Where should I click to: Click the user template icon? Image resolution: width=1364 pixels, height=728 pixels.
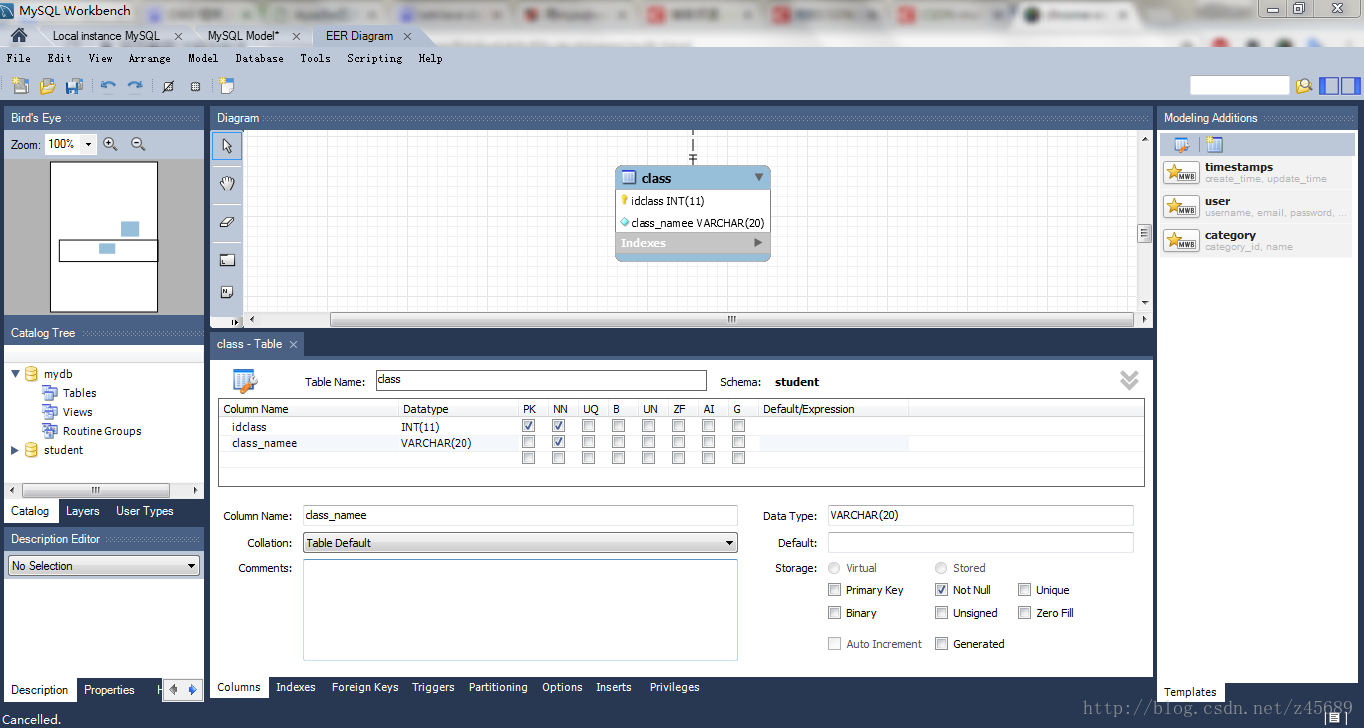[x=1181, y=206]
